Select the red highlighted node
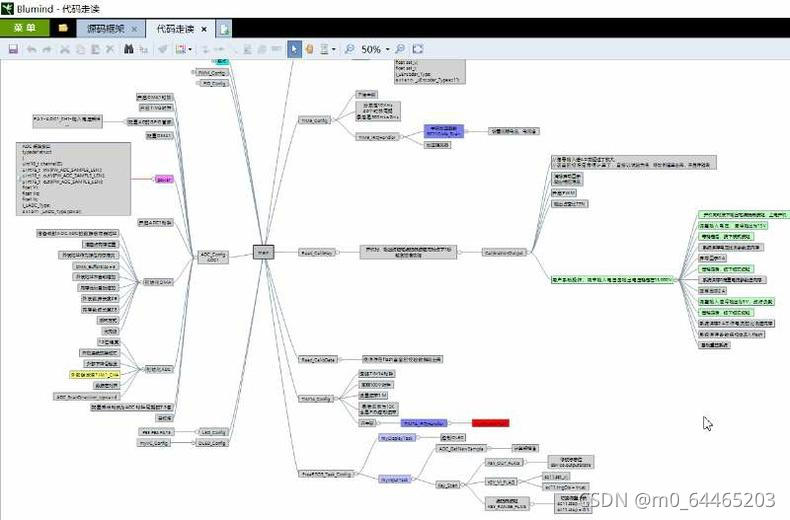Viewport: 790px width, 520px height. tap(490, 423)
